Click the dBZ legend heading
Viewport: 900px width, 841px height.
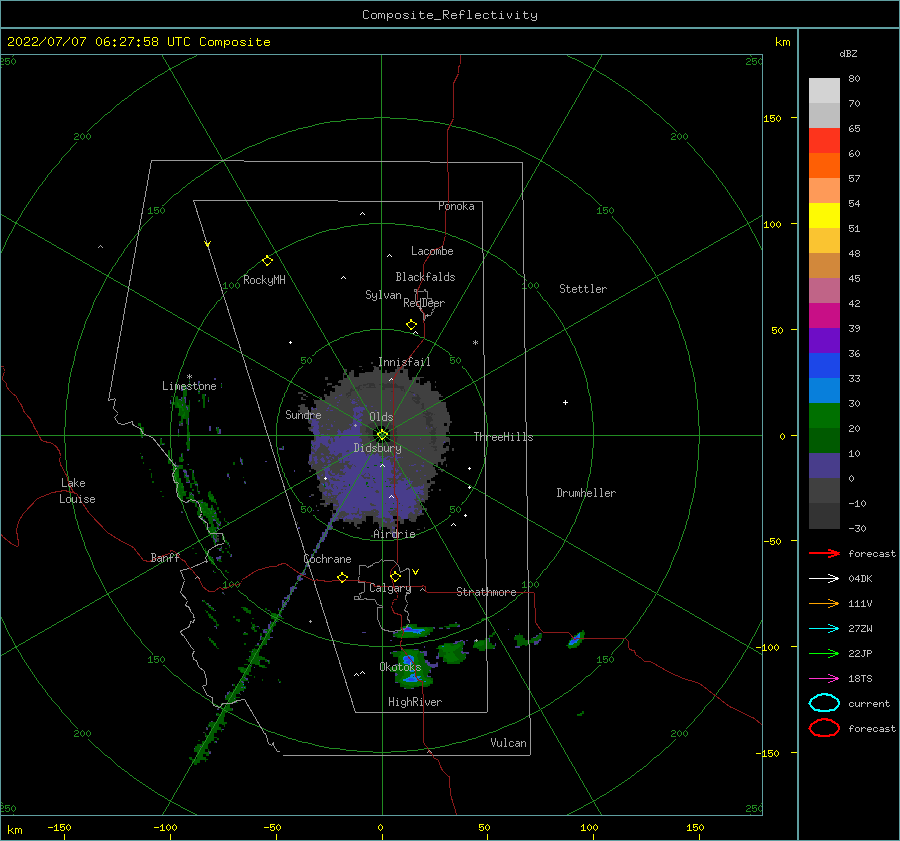pos(848,53)
